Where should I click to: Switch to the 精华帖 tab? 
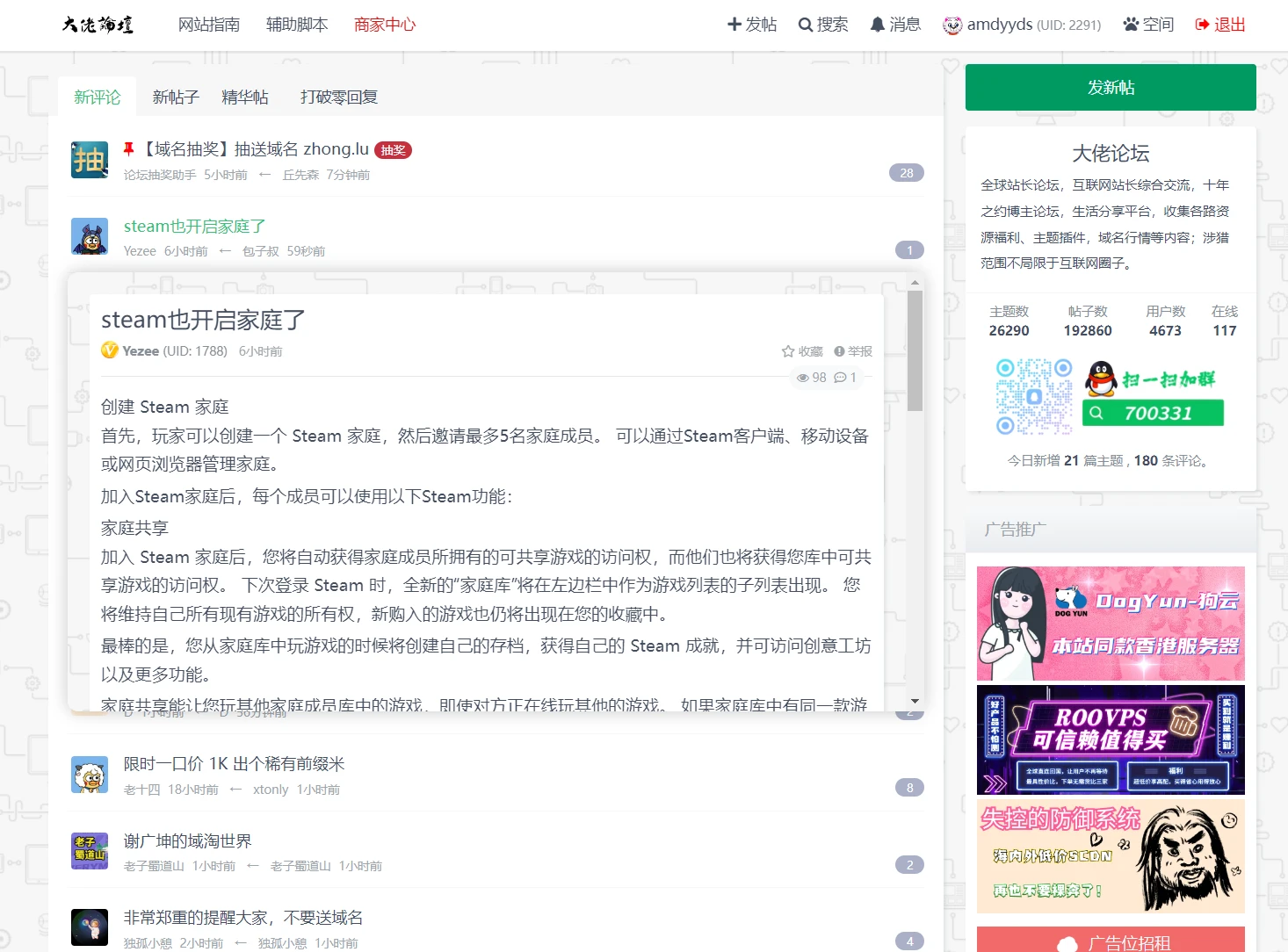point(245,97)
